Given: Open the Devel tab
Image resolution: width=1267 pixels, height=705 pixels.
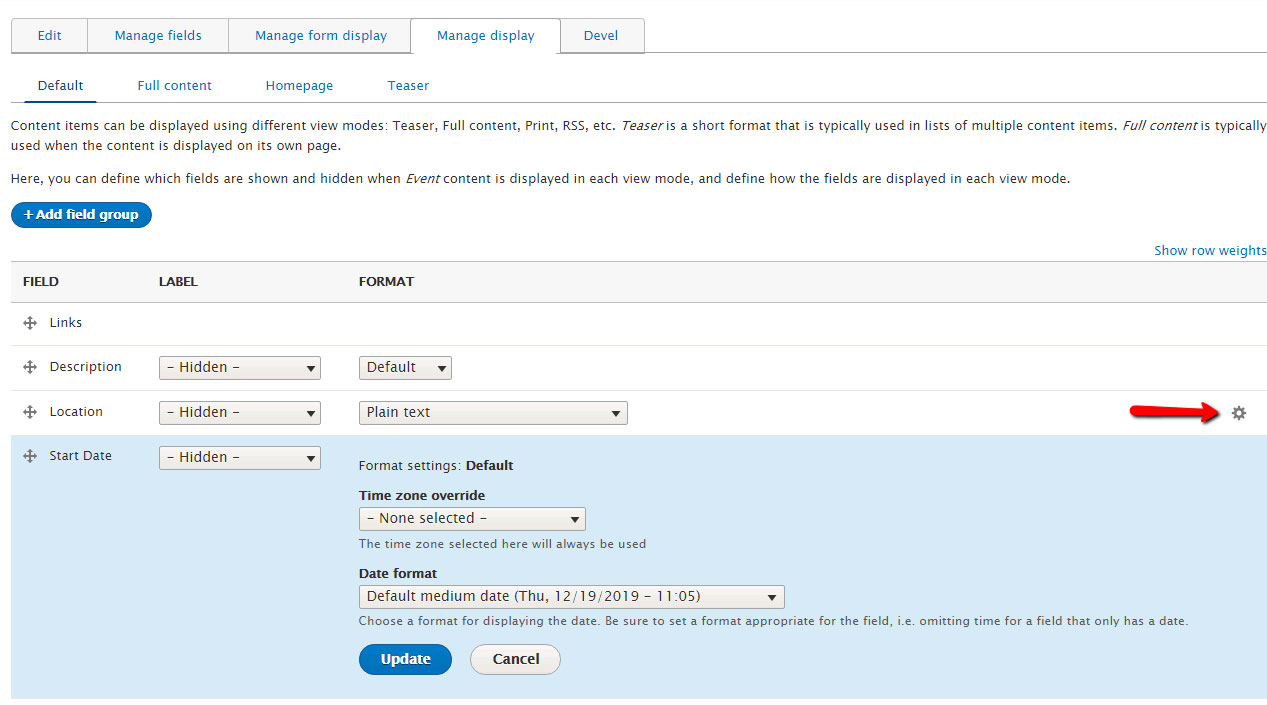Looking at the screenshot, I should click(x=601, y=35).
